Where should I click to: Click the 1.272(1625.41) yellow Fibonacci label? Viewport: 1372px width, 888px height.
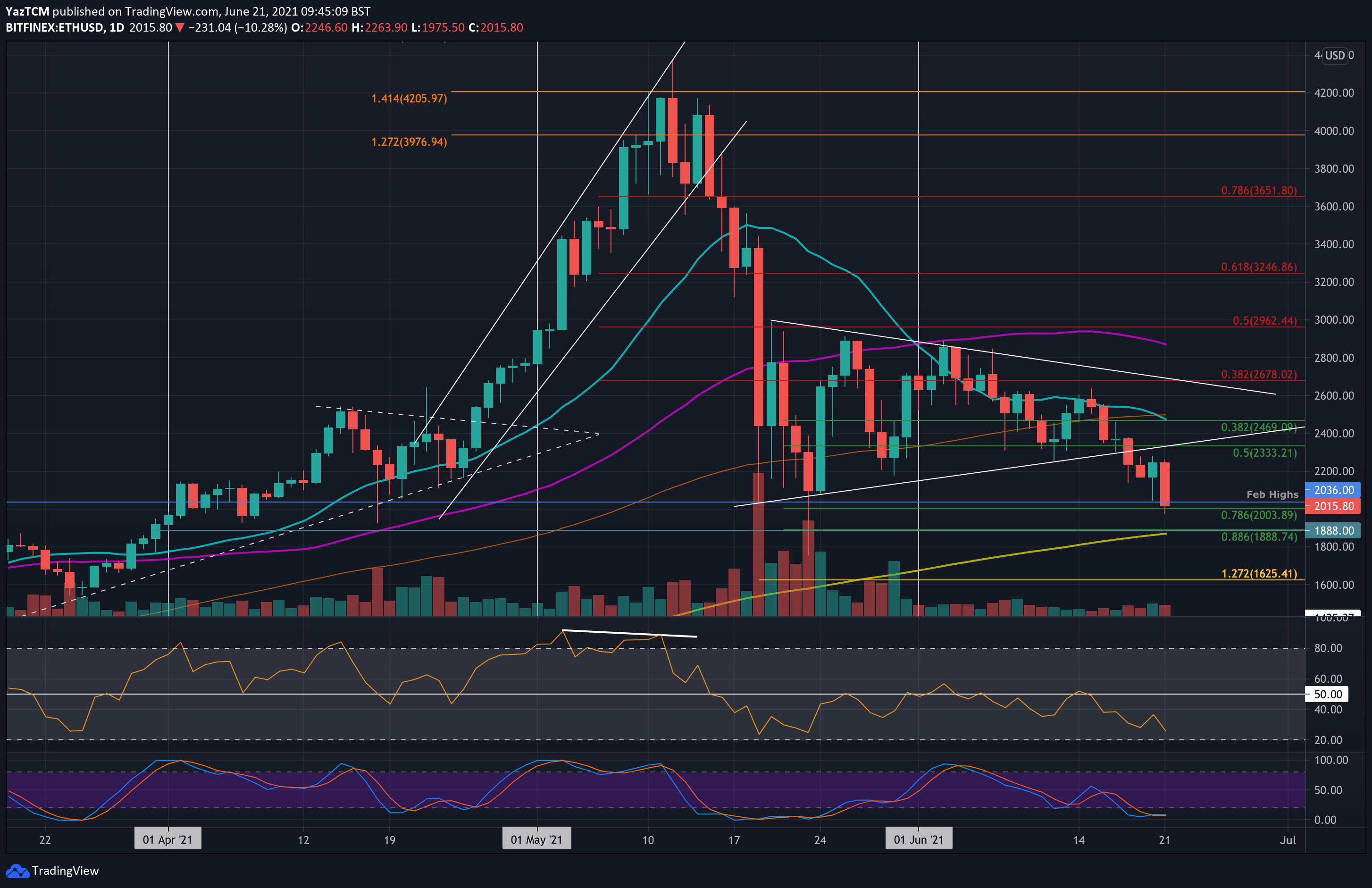click(x=1259, y=574)
